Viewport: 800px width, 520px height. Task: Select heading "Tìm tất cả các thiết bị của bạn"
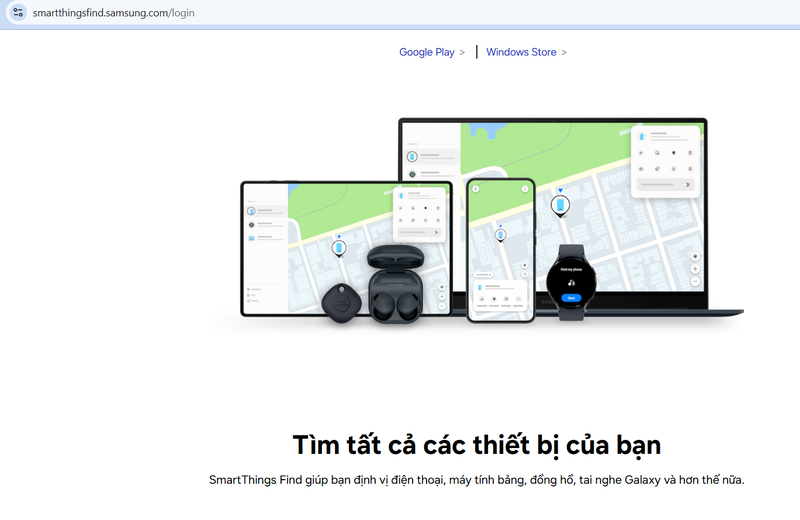[477, 445]
